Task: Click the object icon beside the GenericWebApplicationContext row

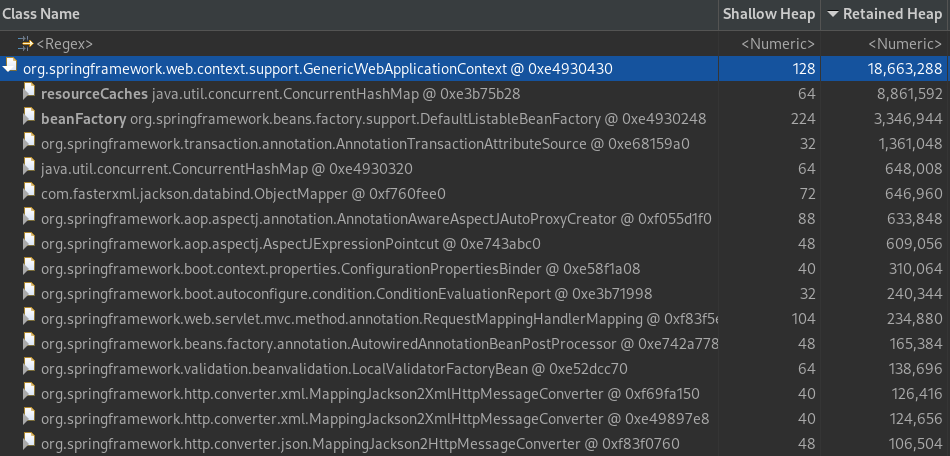Action: pos(10,66)
